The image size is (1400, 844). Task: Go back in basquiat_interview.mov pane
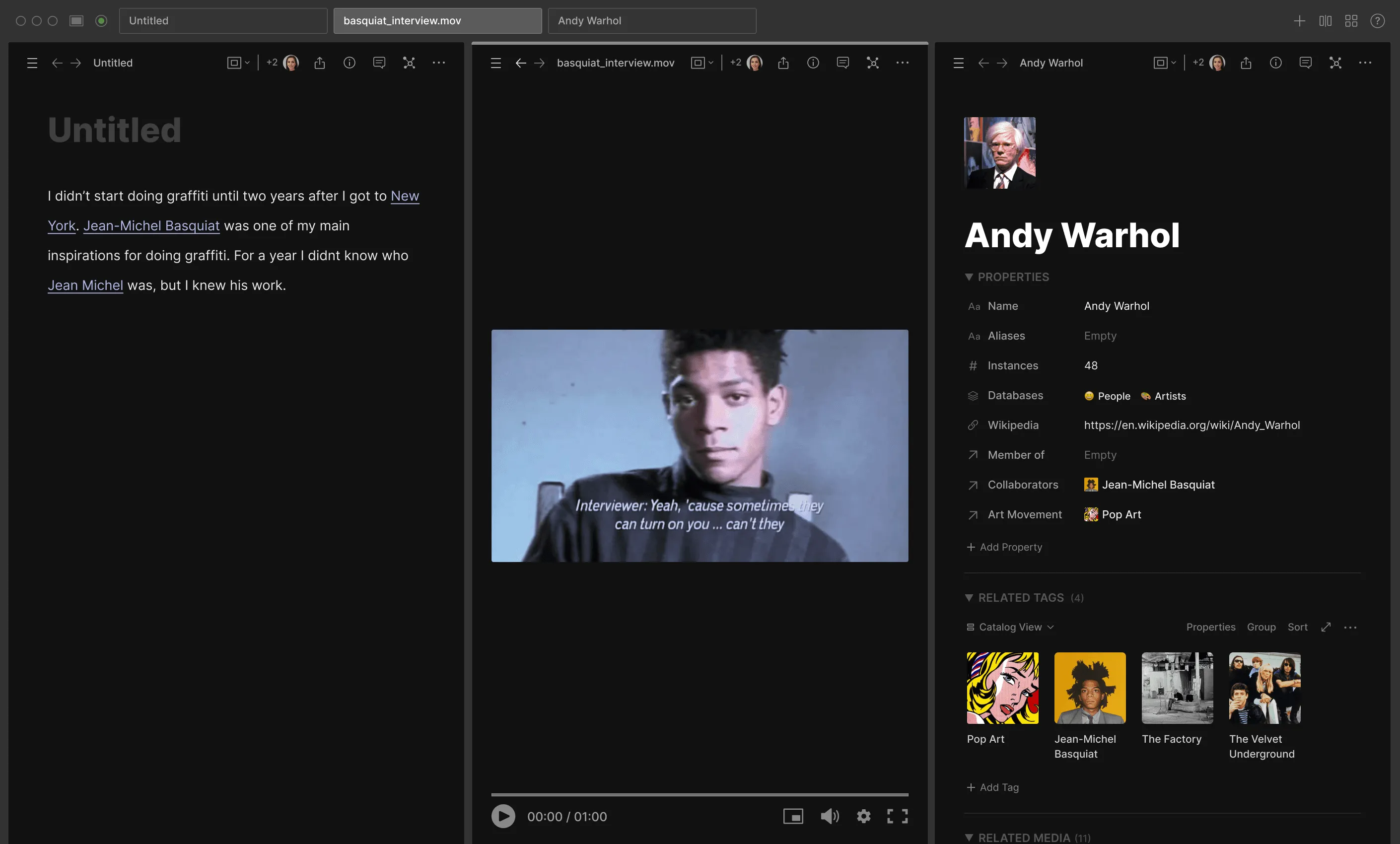(x=520, y=63)
